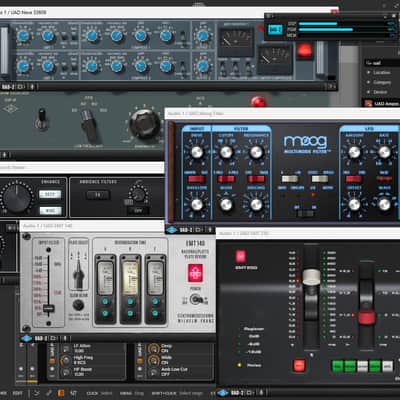Click the Moog Envelope knob

197,205
